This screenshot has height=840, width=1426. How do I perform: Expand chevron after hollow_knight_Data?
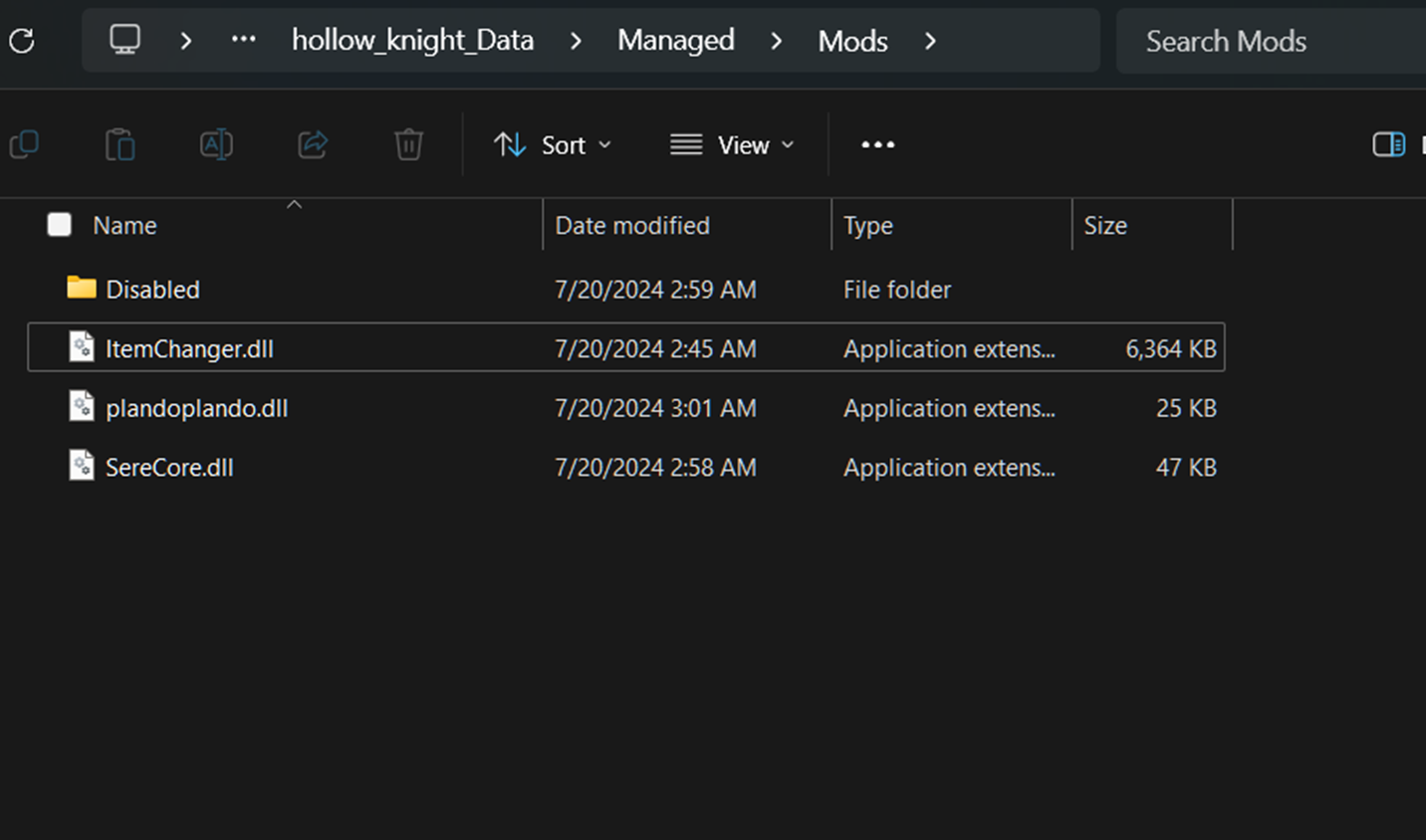click(x=576, y=41)
